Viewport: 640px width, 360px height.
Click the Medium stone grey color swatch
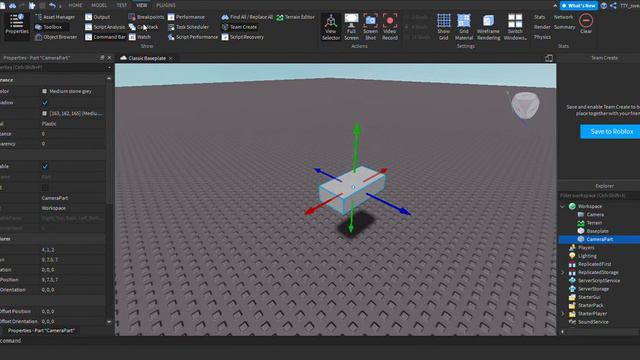coord(44,91)
